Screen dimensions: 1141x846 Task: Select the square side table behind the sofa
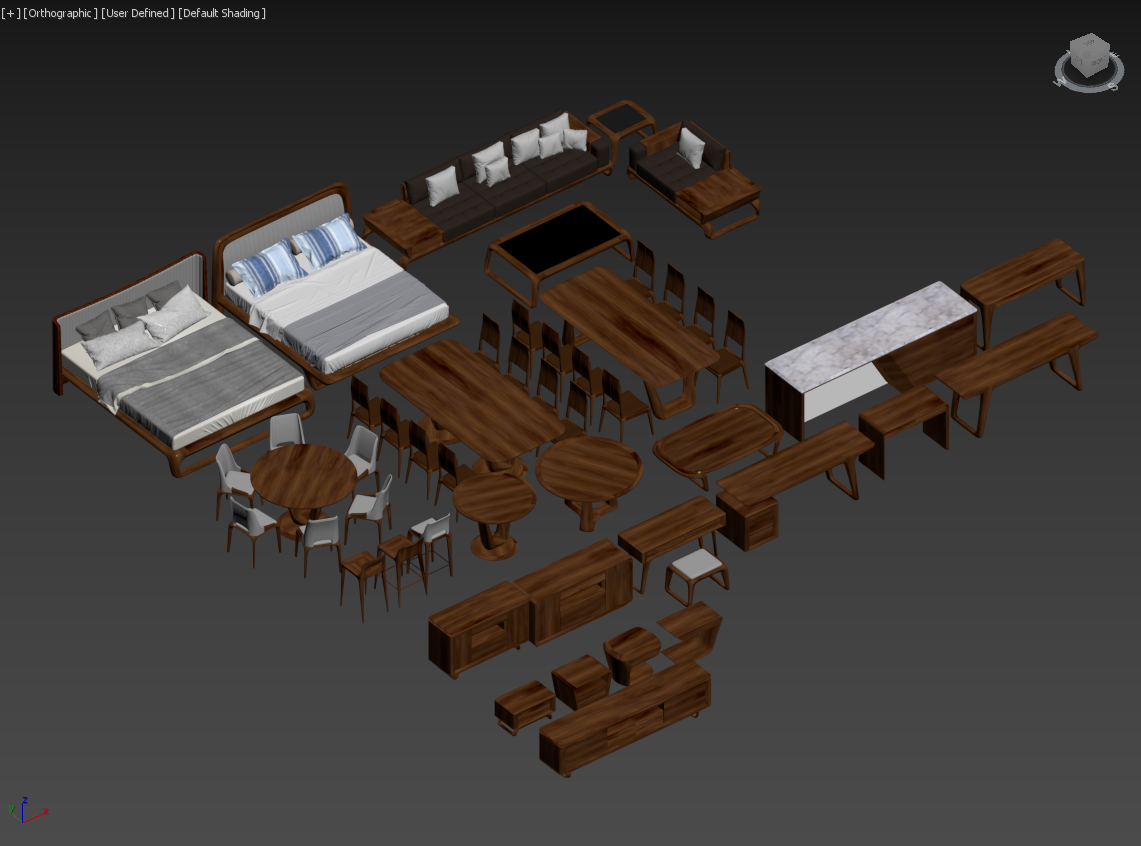[x=620, y=122]
